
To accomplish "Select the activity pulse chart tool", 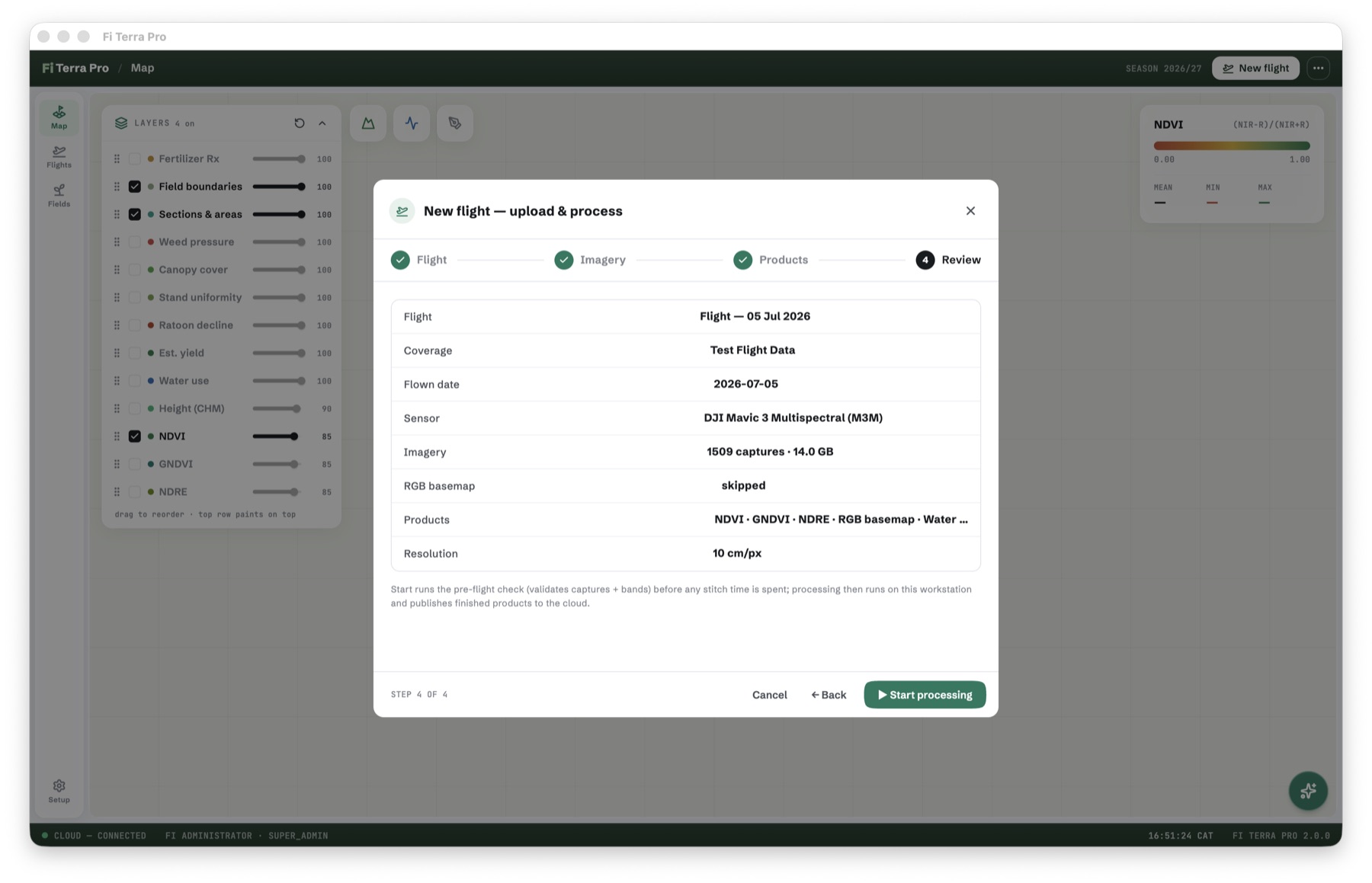I will (x=412, y=123).
